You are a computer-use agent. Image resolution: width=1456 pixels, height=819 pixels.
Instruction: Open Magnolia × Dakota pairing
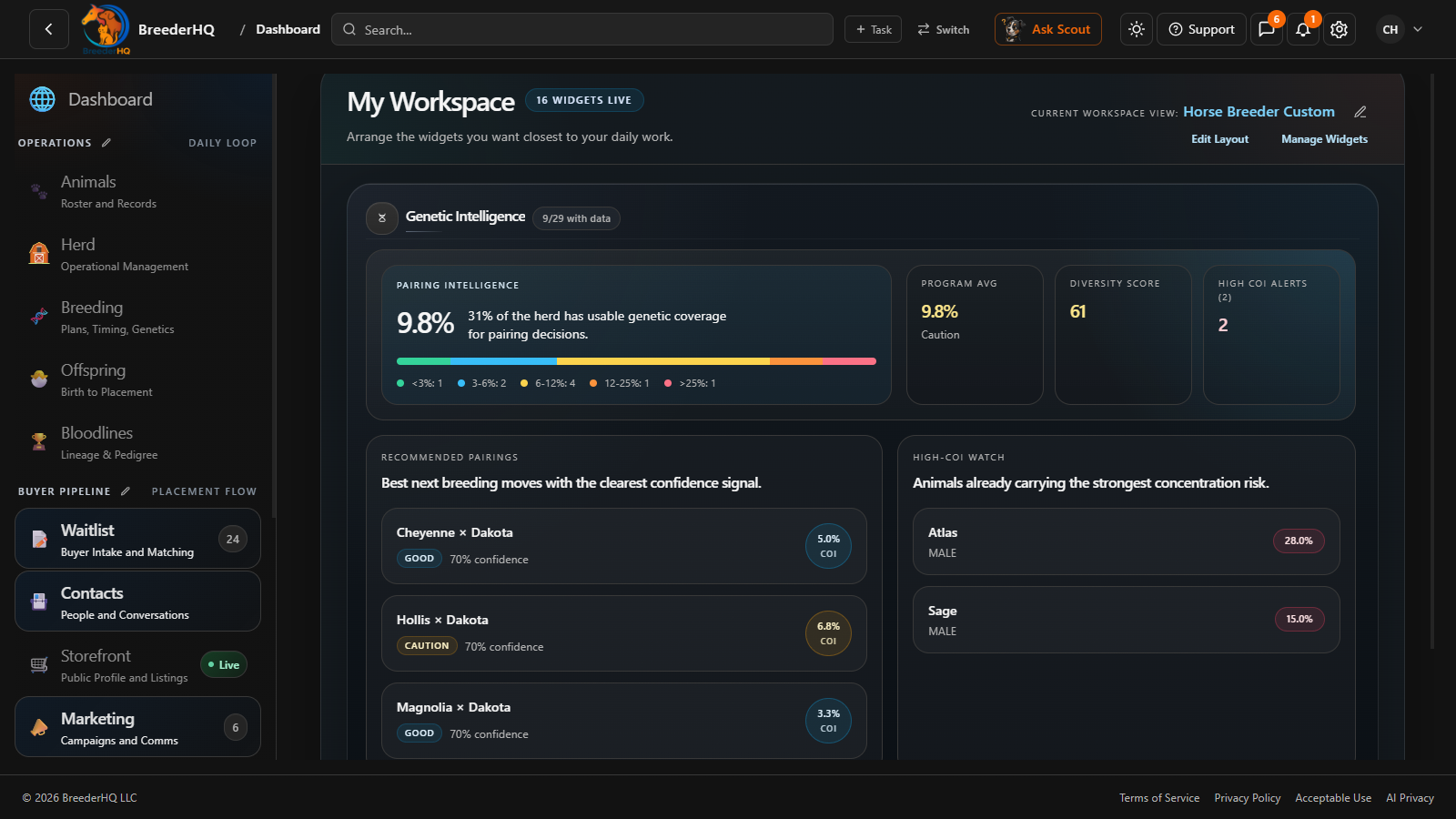pyautogui.click(x=624, y=721)
